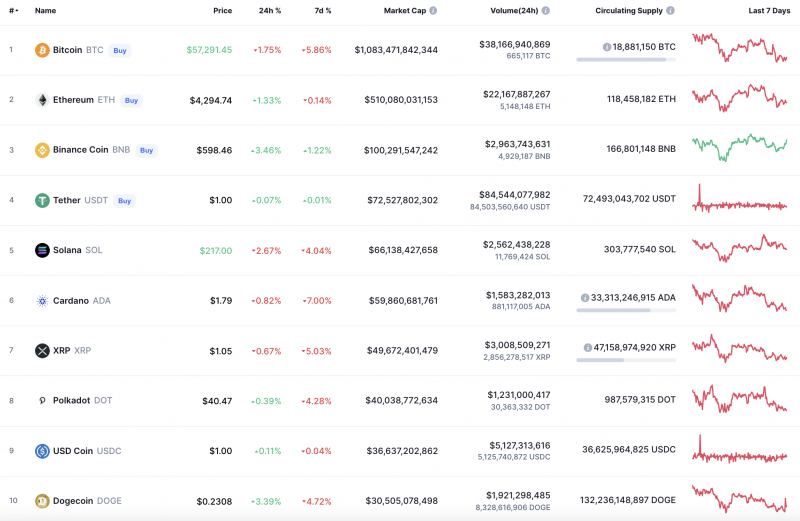Viewport: 800px width, 521px height.
Task: Click XRP circulating supply progress bar
Action: coord(626,360)
